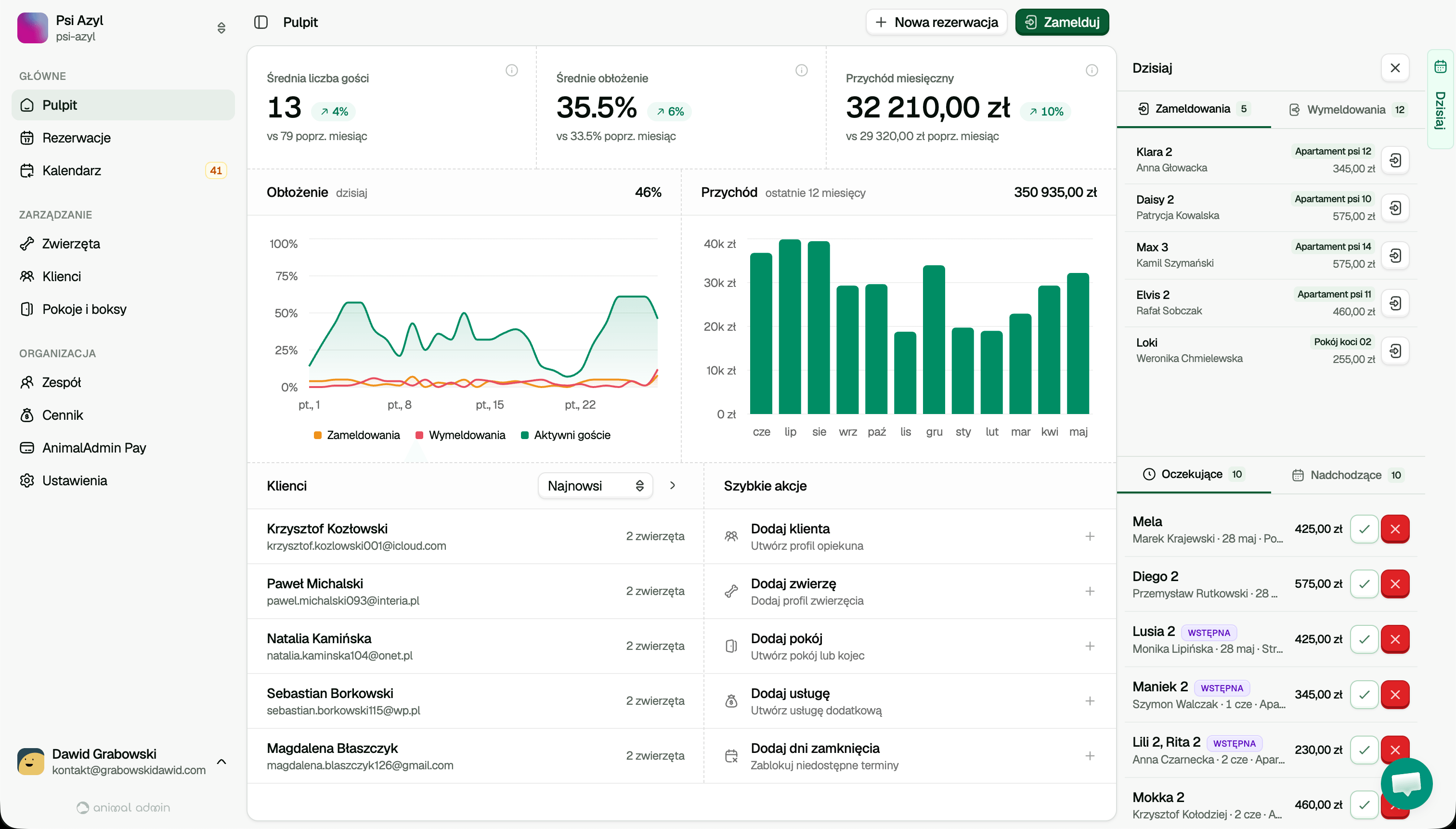
Task: Create a Nowa rezerwacja
Action: (936, 22)
